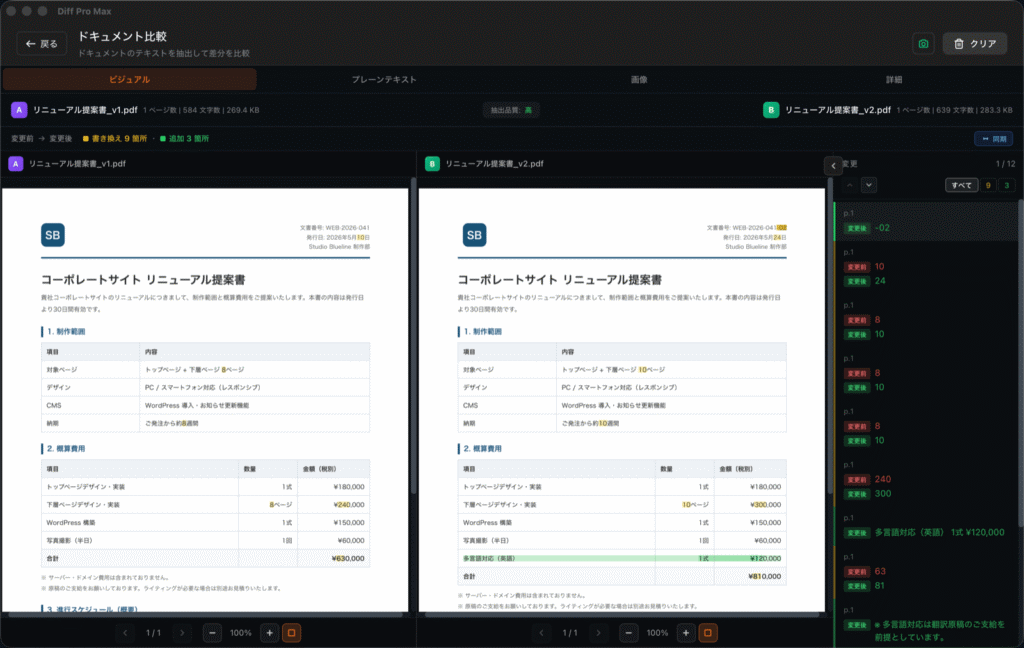Switch to the 画像 tab

point(639,79)
